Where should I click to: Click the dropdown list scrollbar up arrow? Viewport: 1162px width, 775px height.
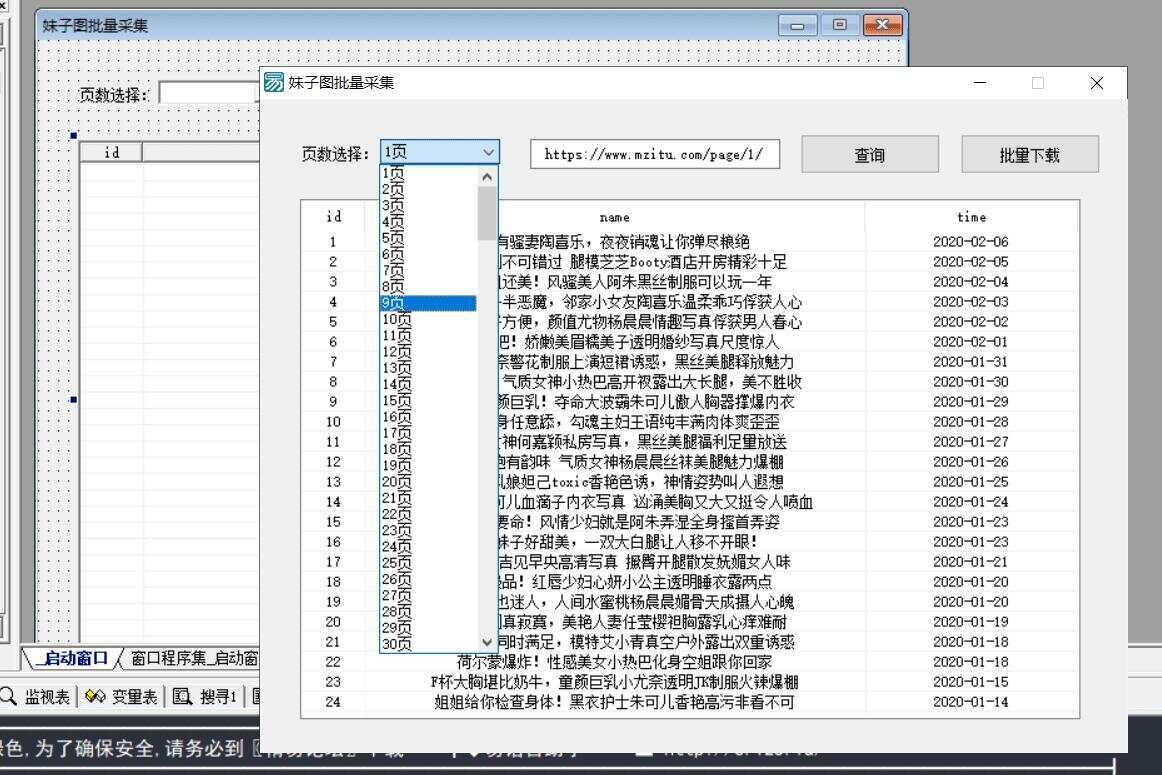[x=486, y=175]
